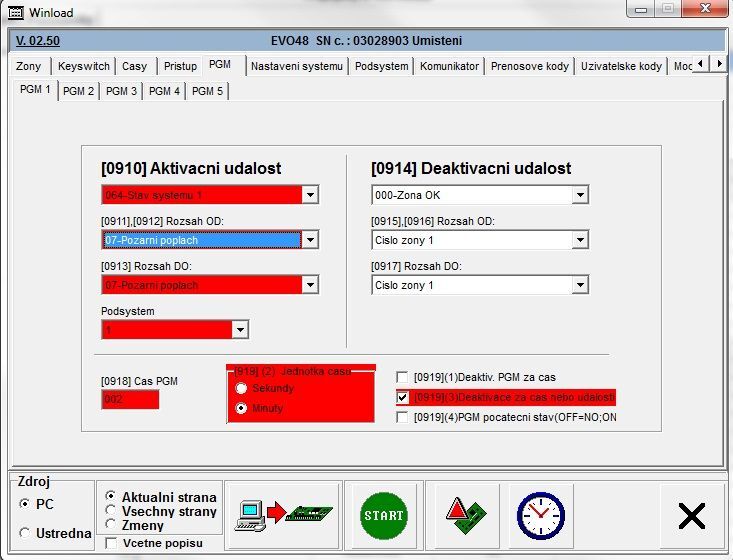Switch to the PGM 3 tab
This screenshot has height=560, width=733.
[121, 91]
